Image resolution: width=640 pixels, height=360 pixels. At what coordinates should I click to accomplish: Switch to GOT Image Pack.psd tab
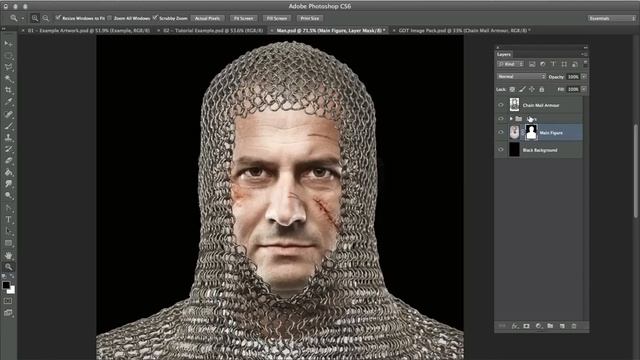pos(464,30)
